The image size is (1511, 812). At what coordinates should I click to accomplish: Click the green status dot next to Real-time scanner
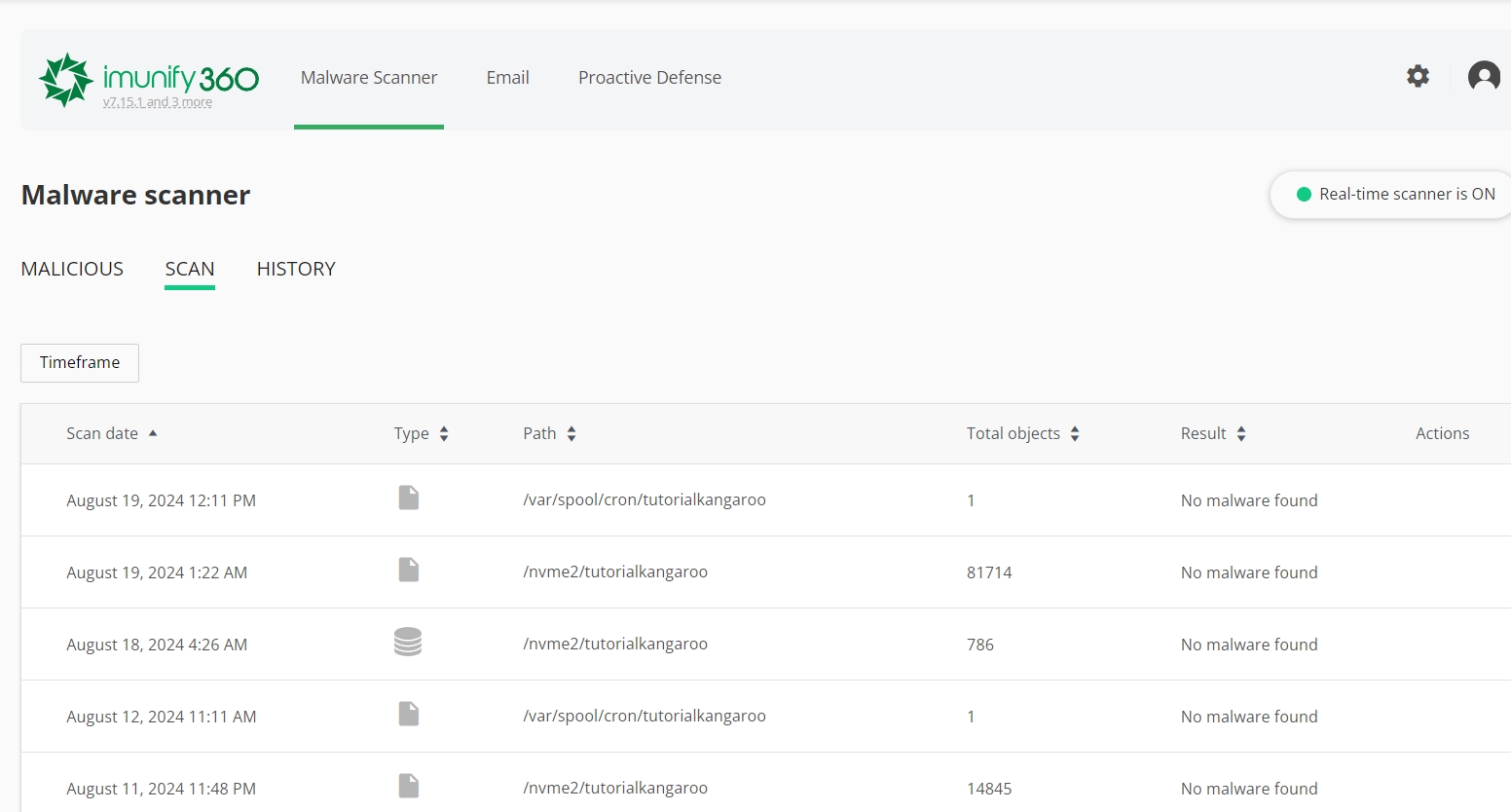[x=1303, y=194]
